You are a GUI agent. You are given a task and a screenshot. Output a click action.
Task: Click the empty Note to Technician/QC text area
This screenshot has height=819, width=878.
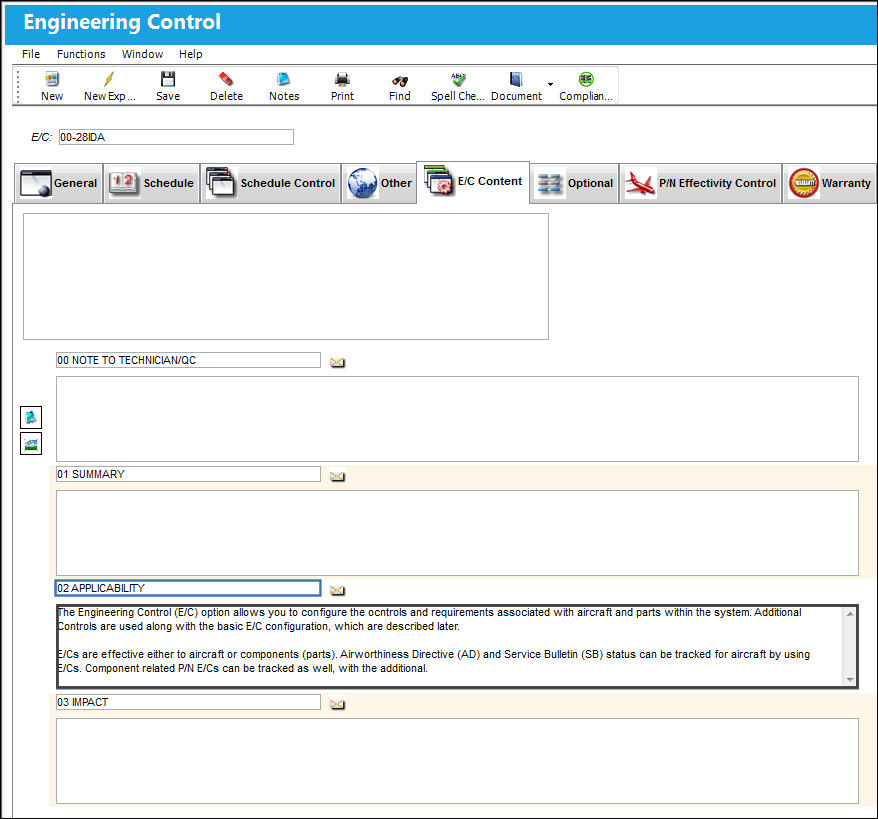457,419
